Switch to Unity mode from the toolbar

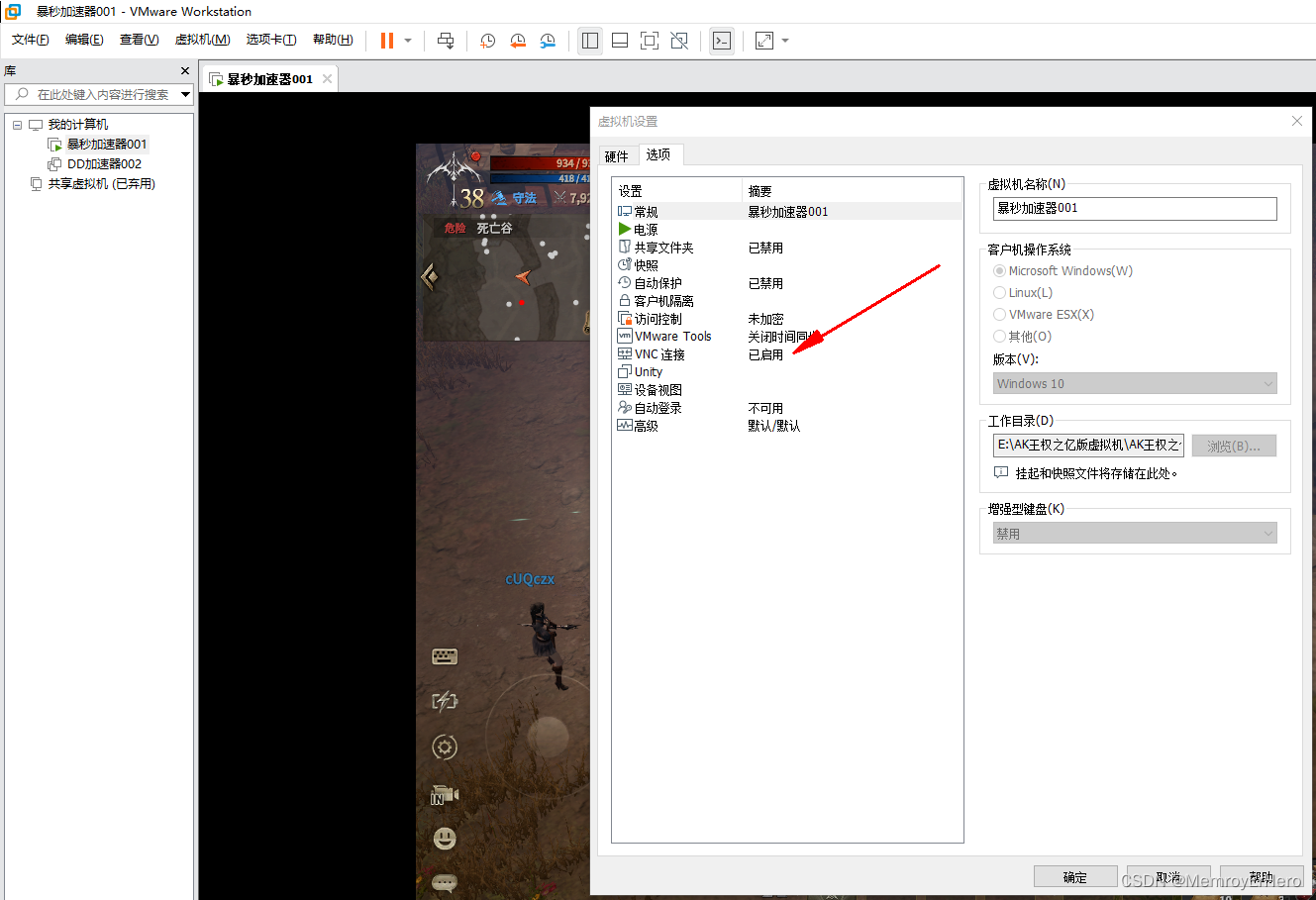[x=679, y=41]
